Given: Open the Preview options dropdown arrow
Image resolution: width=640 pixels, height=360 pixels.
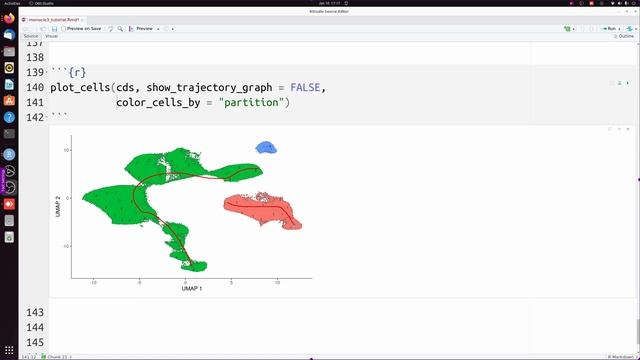Looking at the screenshot, I should 158,29.
